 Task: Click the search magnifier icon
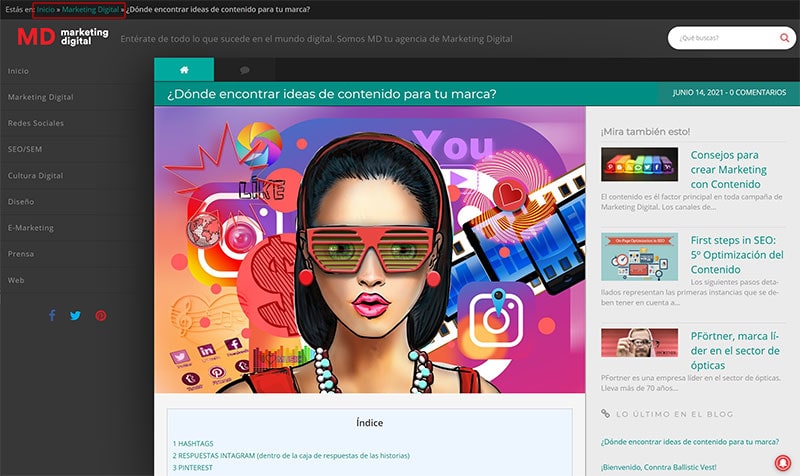click(x=784, y=38)
